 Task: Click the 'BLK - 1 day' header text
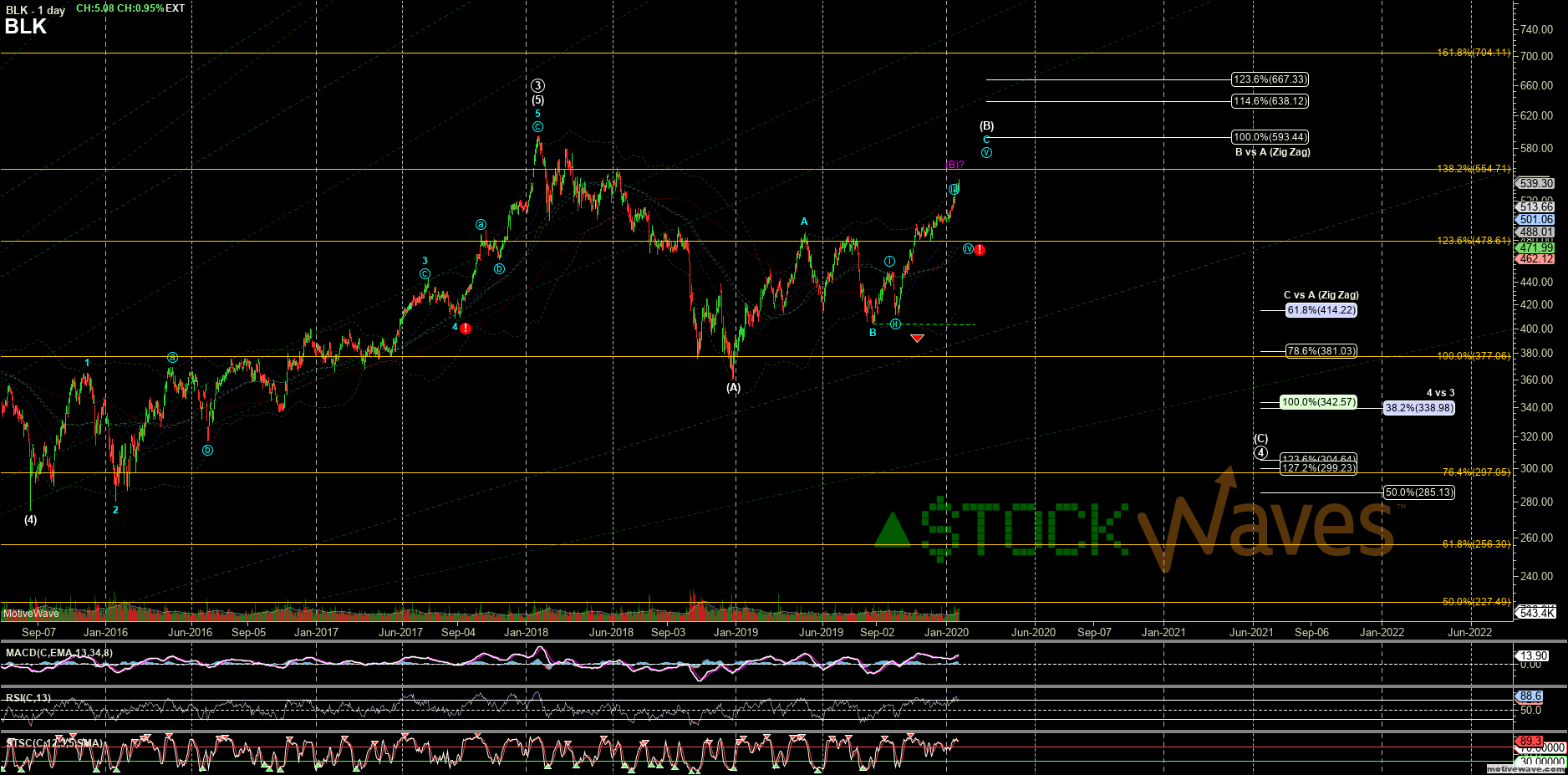tap(35, 10)
